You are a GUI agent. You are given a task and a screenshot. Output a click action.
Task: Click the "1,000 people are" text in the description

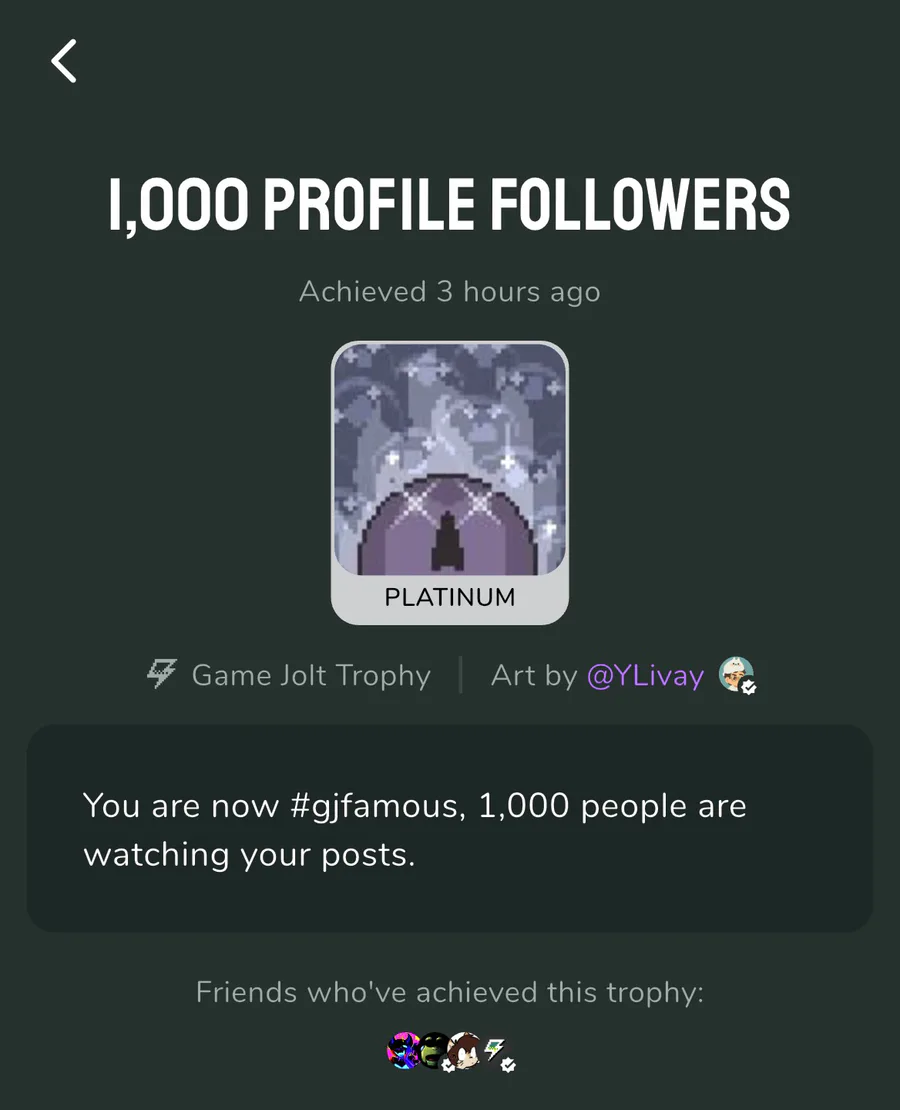point(612,806)
